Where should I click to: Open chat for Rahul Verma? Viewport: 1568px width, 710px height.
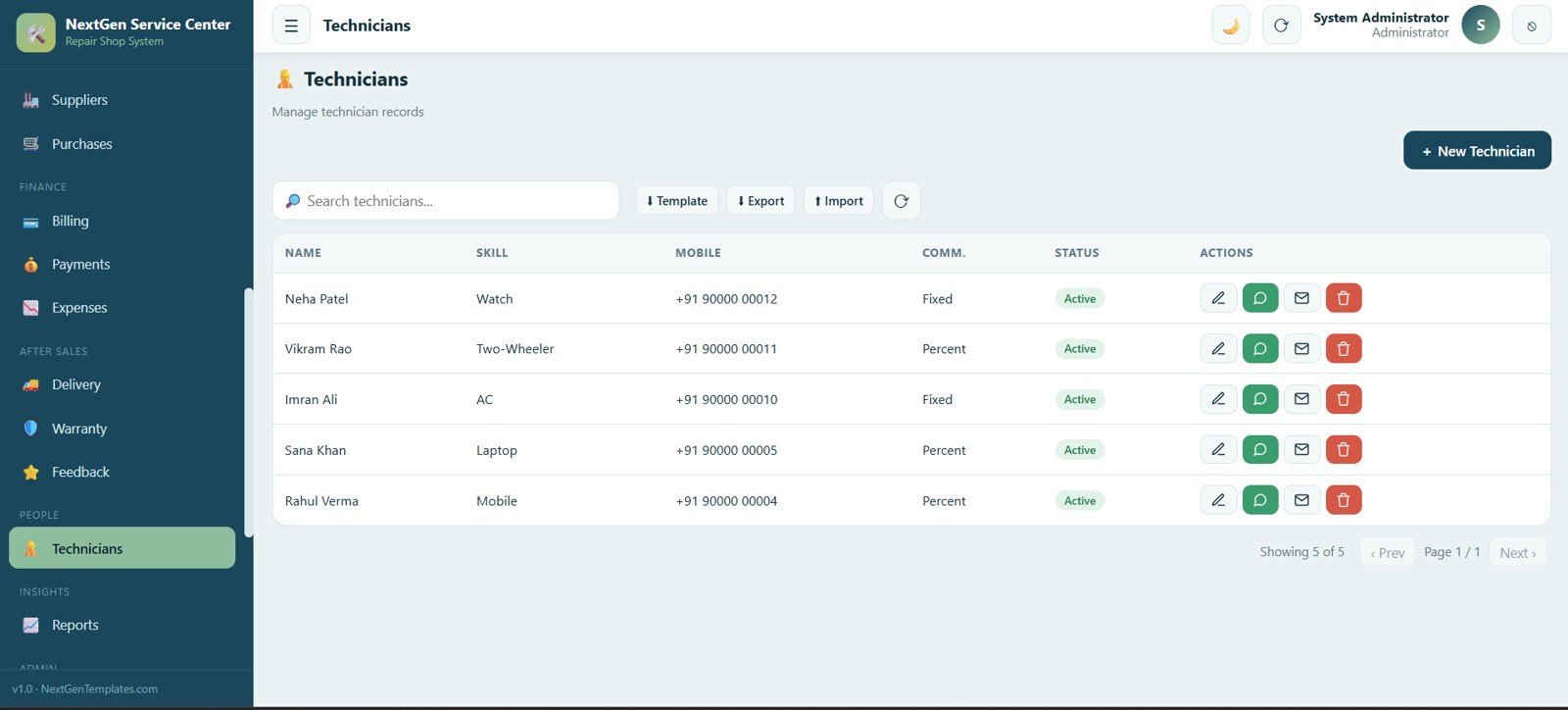point(1260,500)
